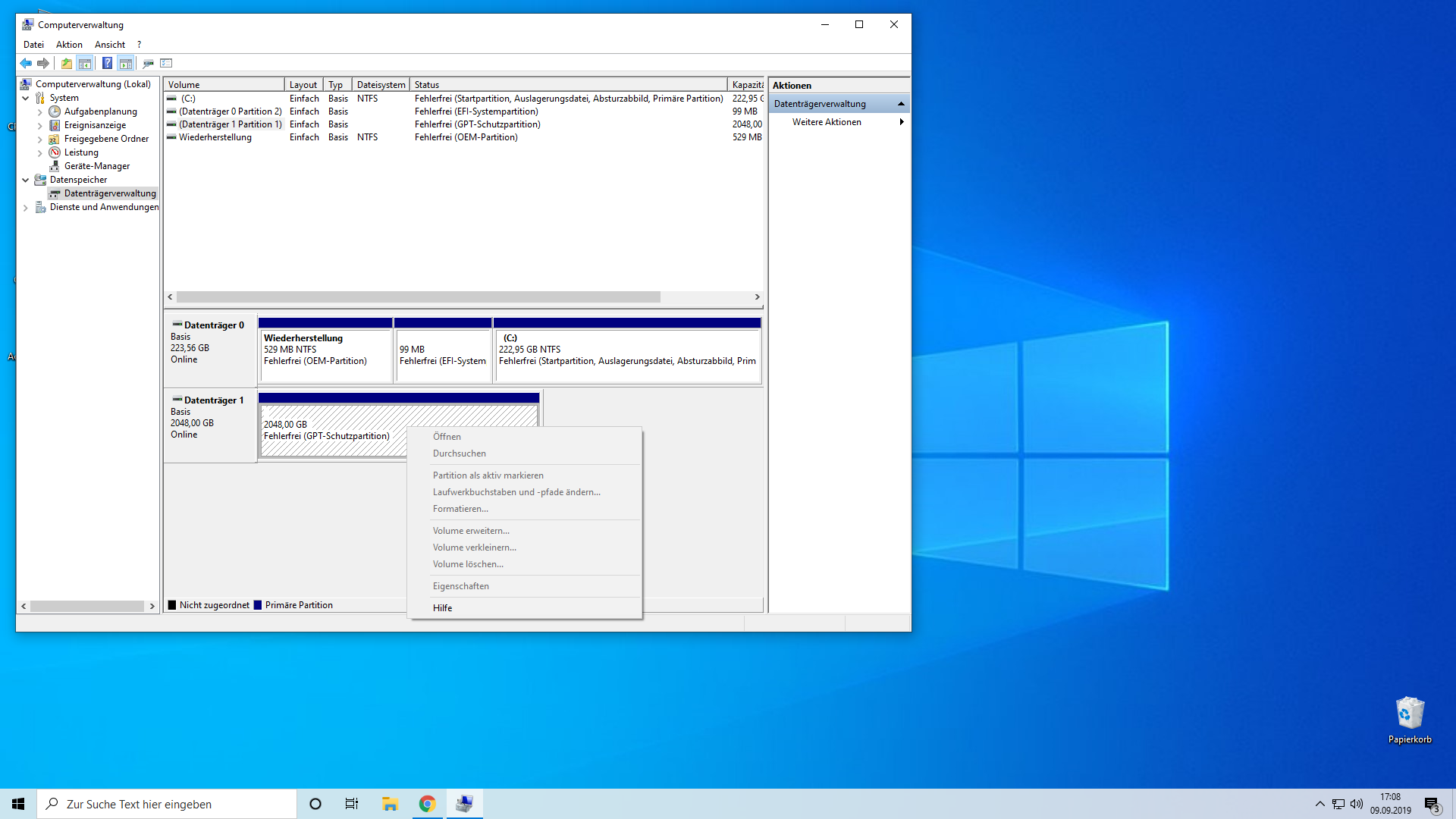1456x819 pixels.
Task: Collapse the Datenspeicher tree node
Action: [x=26, y=180]
